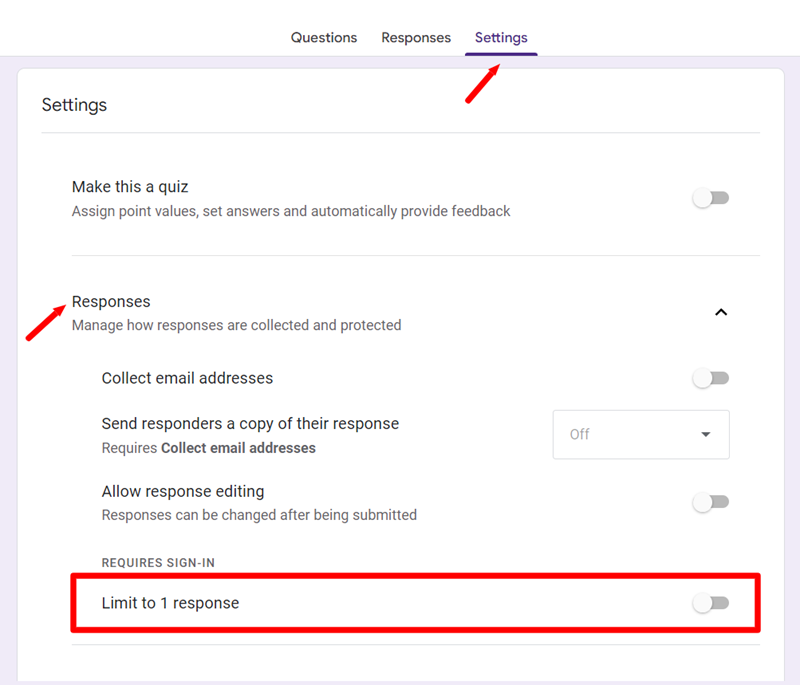This screenshot has height=685, width=800.
Task: Click the 'Settings' page heading
Action: tap(74, 104)
